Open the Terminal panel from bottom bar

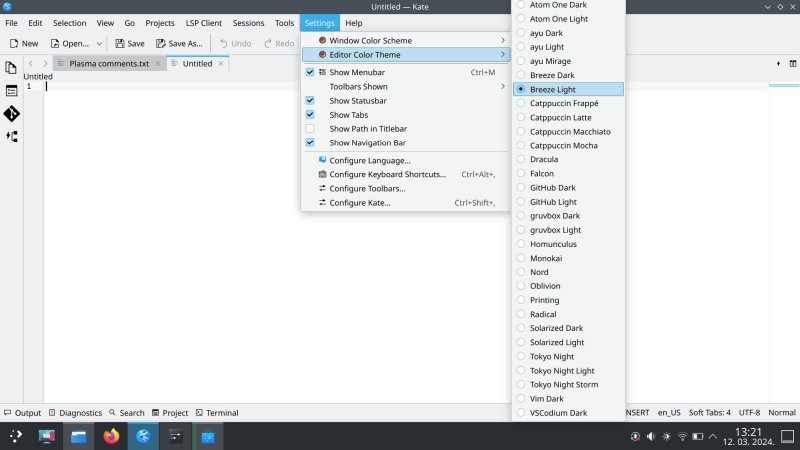[216, 412]
